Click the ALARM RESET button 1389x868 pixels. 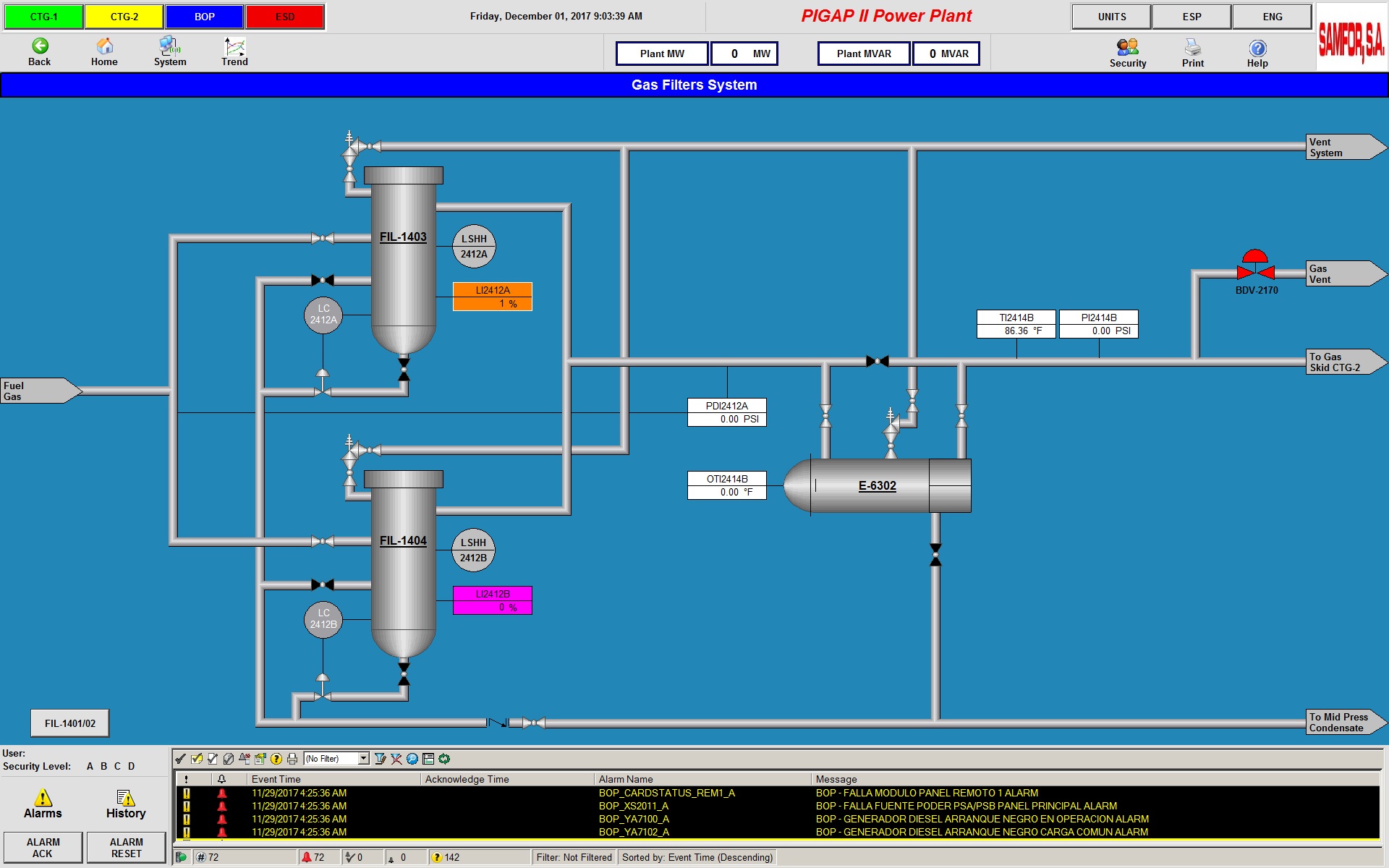pyautogui.click(x=127, y=848)
